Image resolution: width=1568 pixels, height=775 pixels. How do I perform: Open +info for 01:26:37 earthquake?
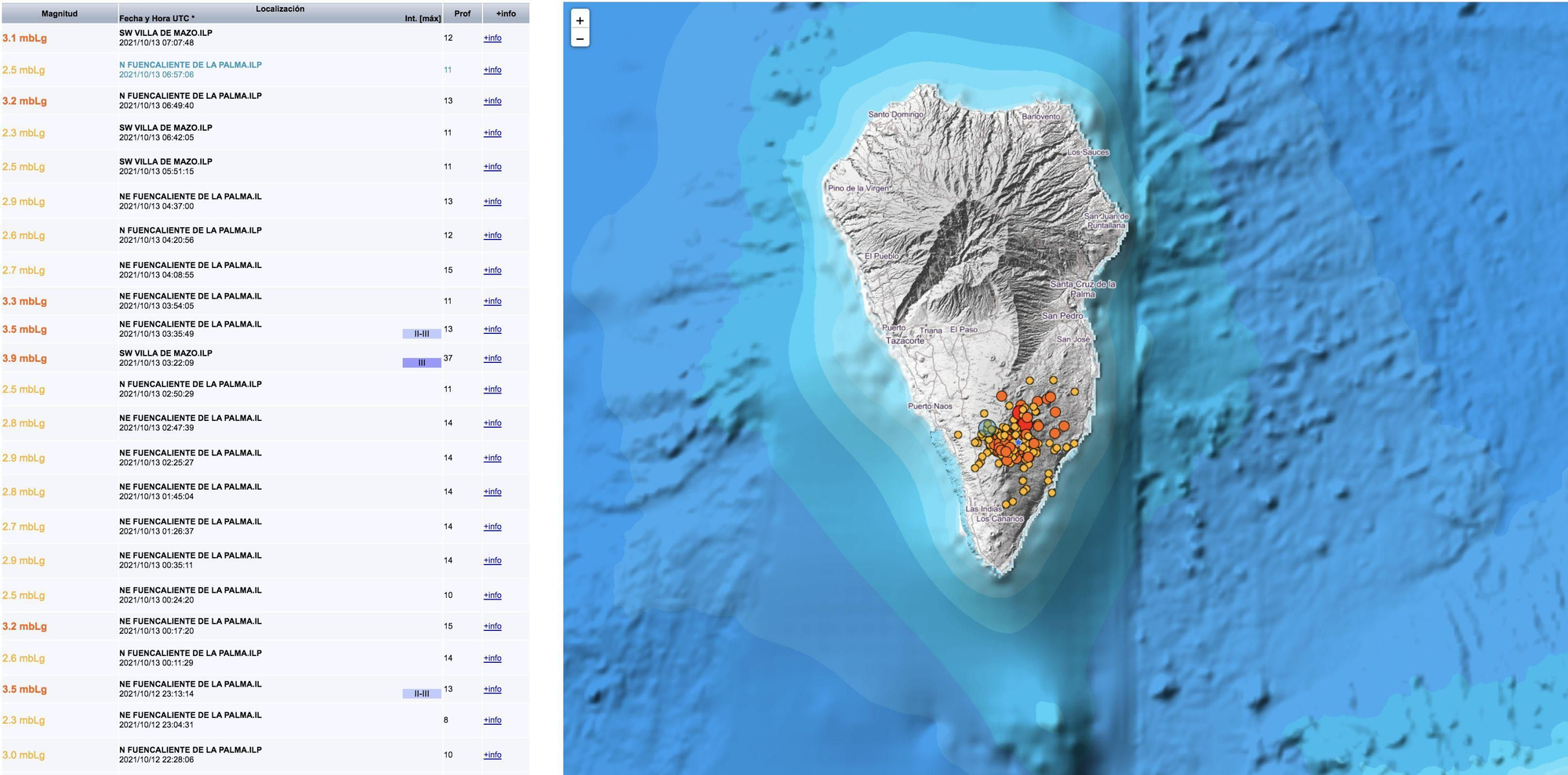pyautogui.click(x=492, y=527)
